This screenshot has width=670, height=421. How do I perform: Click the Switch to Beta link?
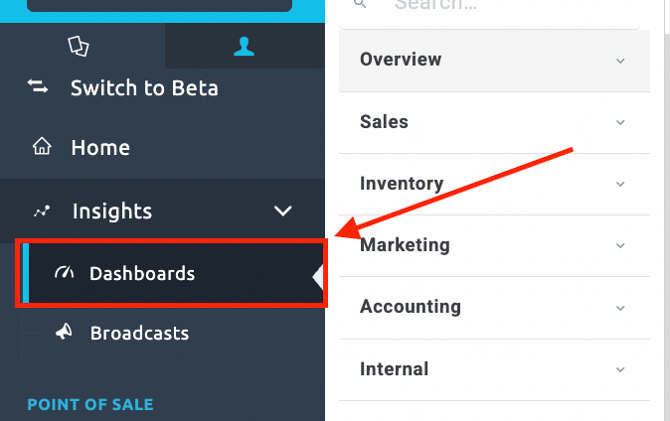click(x=144, y=88)
